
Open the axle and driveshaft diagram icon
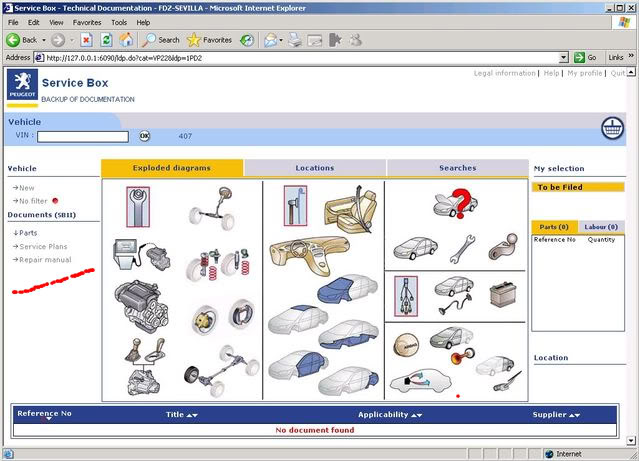pos(221,371)
